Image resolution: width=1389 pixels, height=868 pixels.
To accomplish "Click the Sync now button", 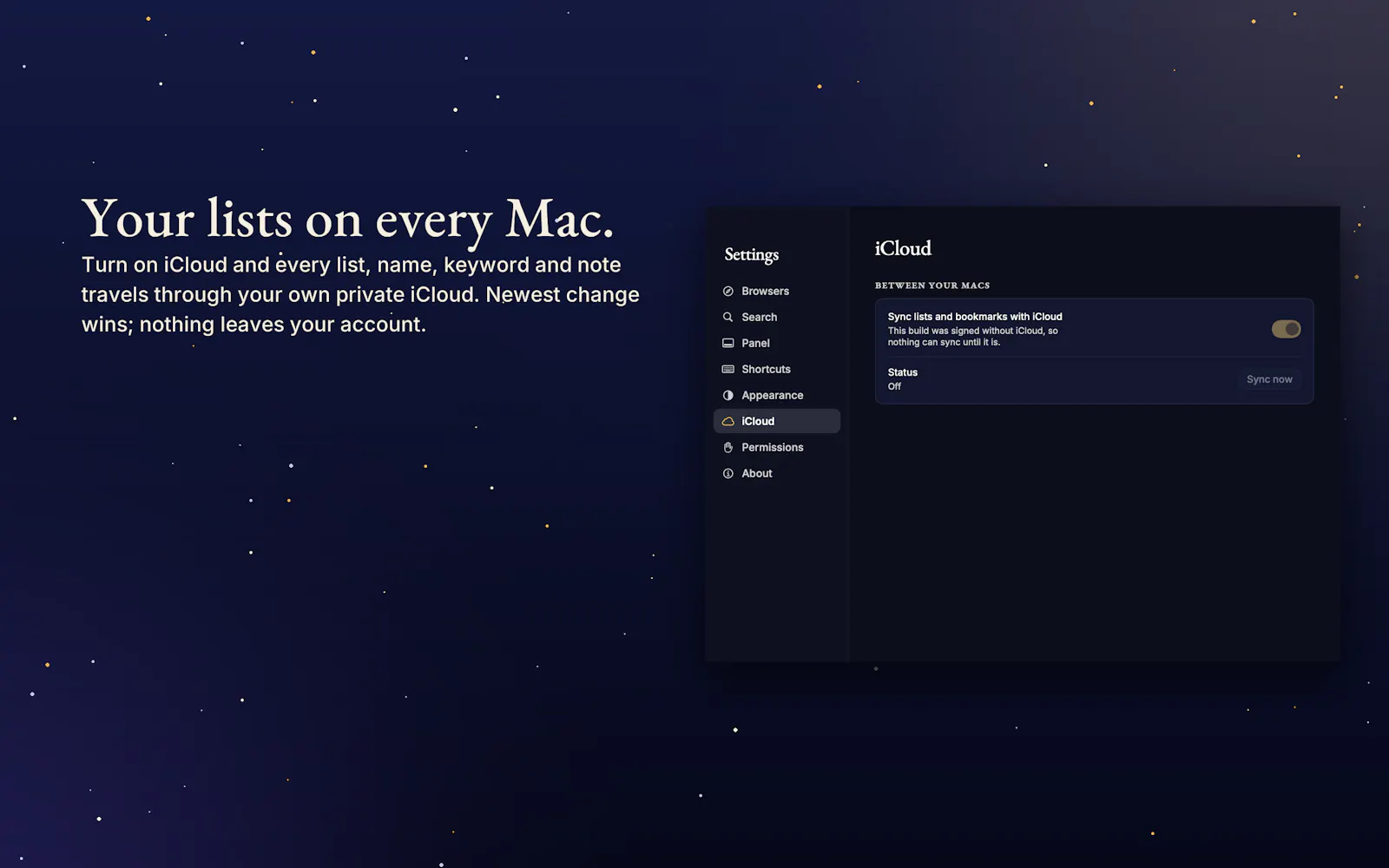I will [x=1269, y=379].
